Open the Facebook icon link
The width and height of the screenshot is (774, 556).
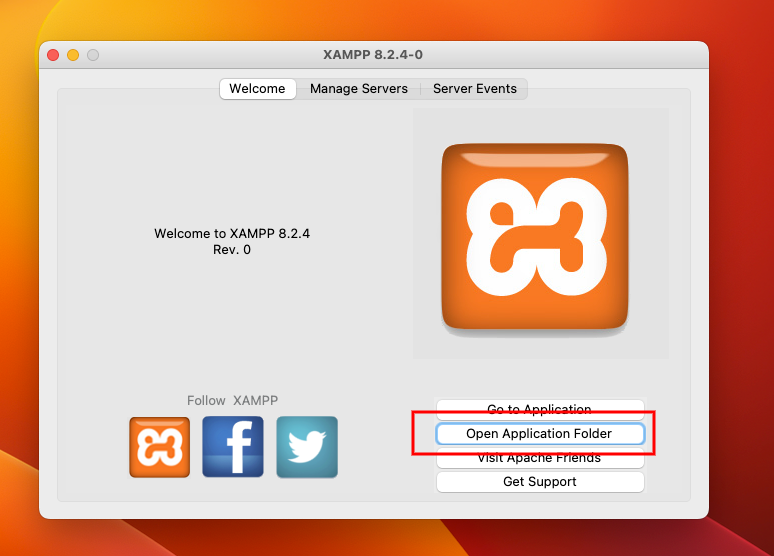[233, 447]
